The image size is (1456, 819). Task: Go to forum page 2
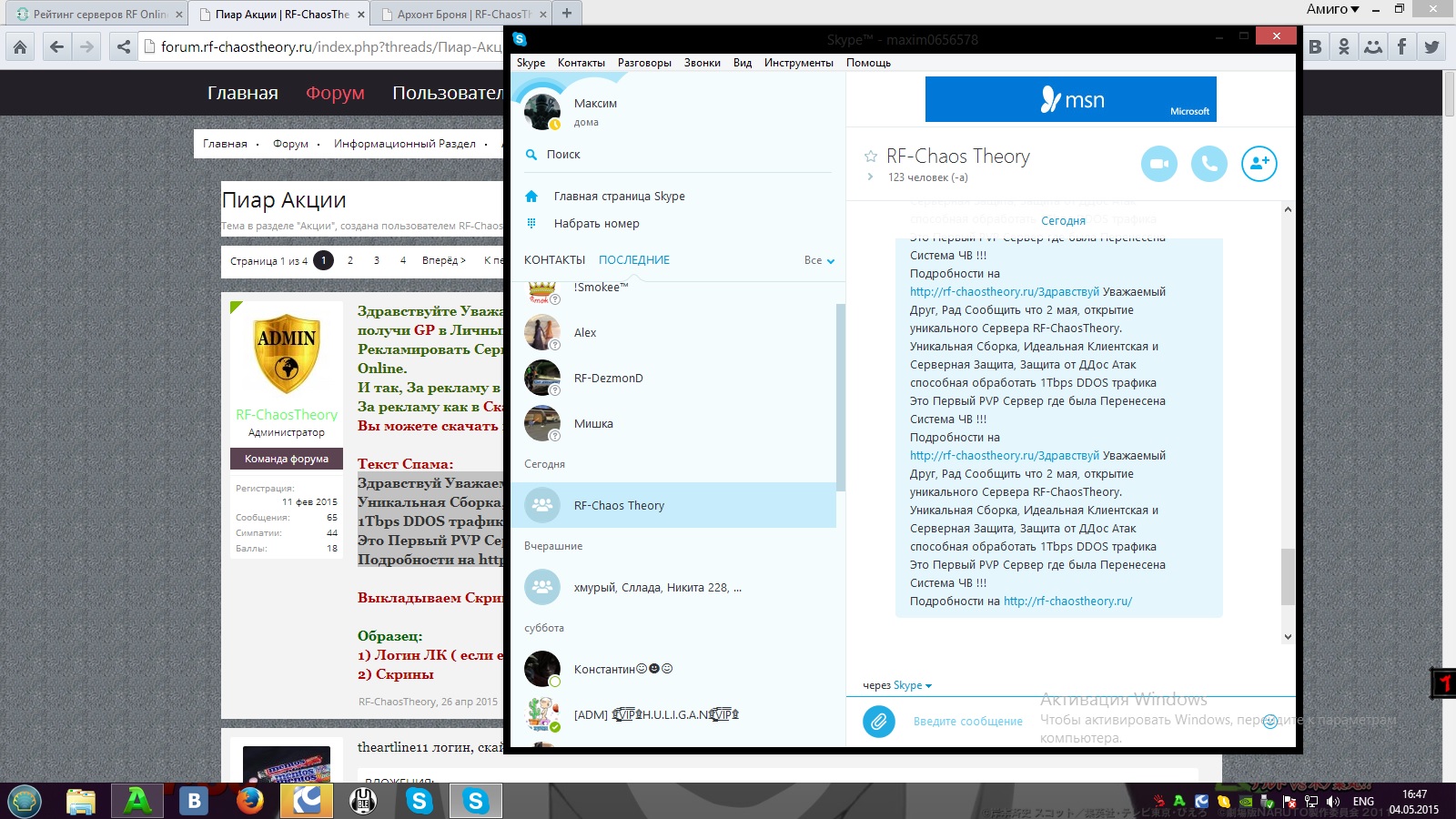tap(350, 260)
